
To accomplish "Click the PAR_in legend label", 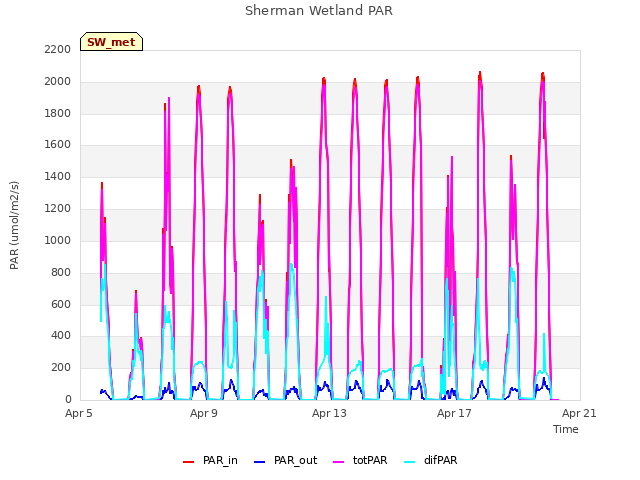I will (220, 460).
